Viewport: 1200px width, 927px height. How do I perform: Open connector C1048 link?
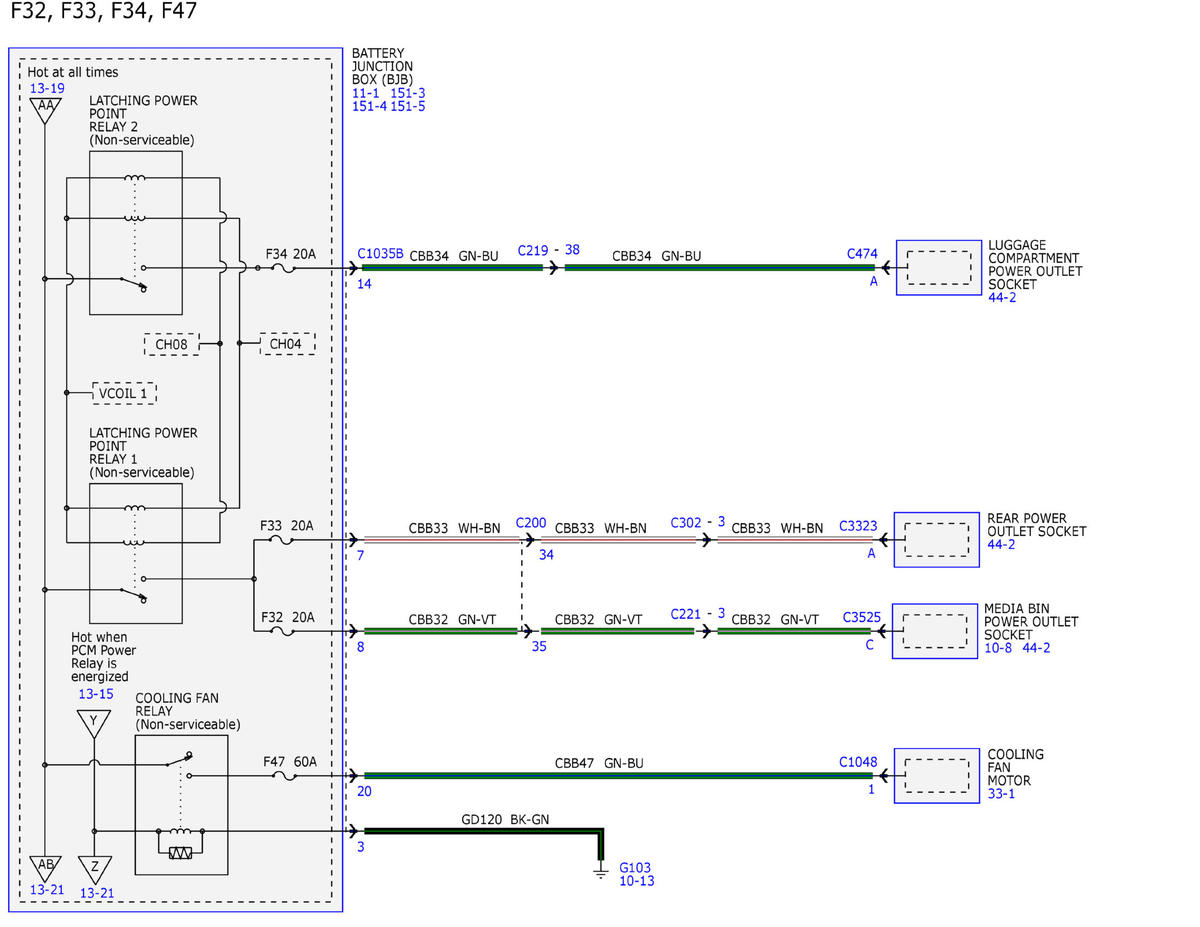[858, 762]
